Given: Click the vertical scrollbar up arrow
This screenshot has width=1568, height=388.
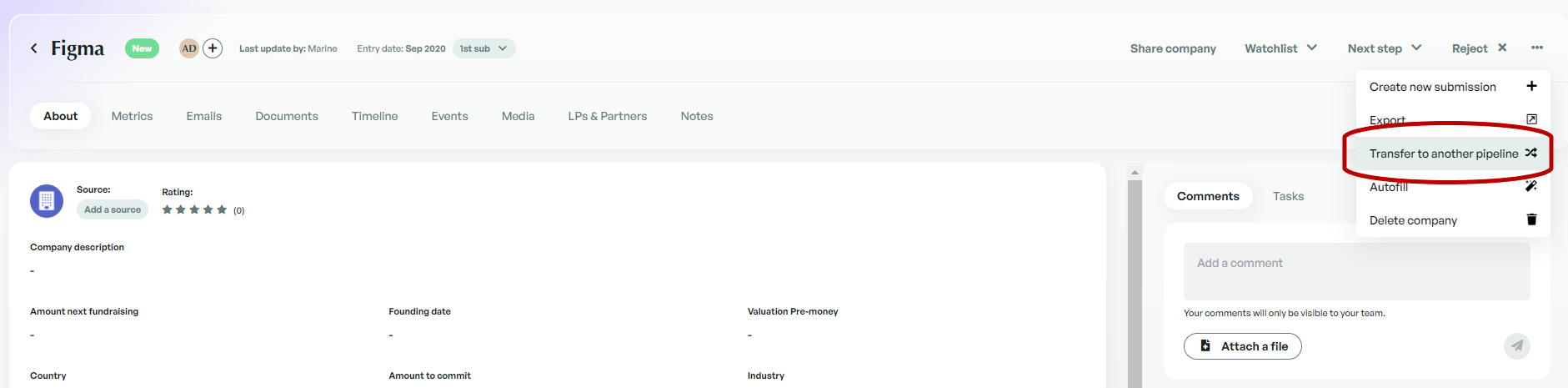Looking at the screenshot, I should 1135,173.
